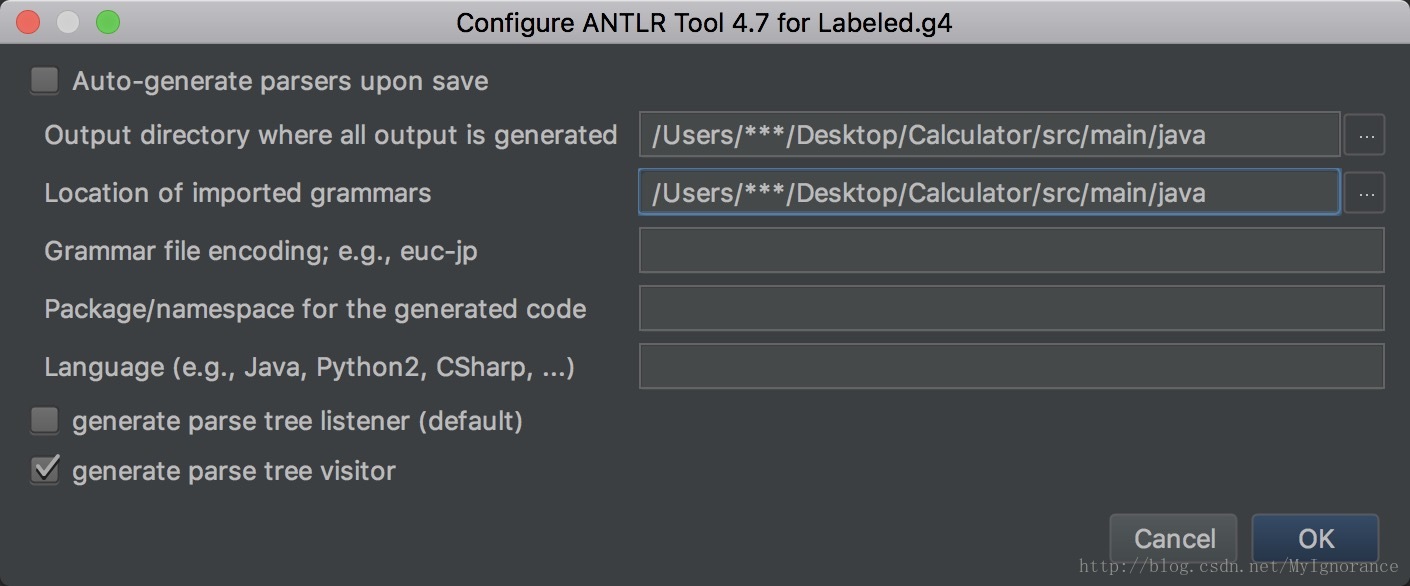Click the Language input field
This screenshot has width=1410, height=586.
tap(1011, 366)
